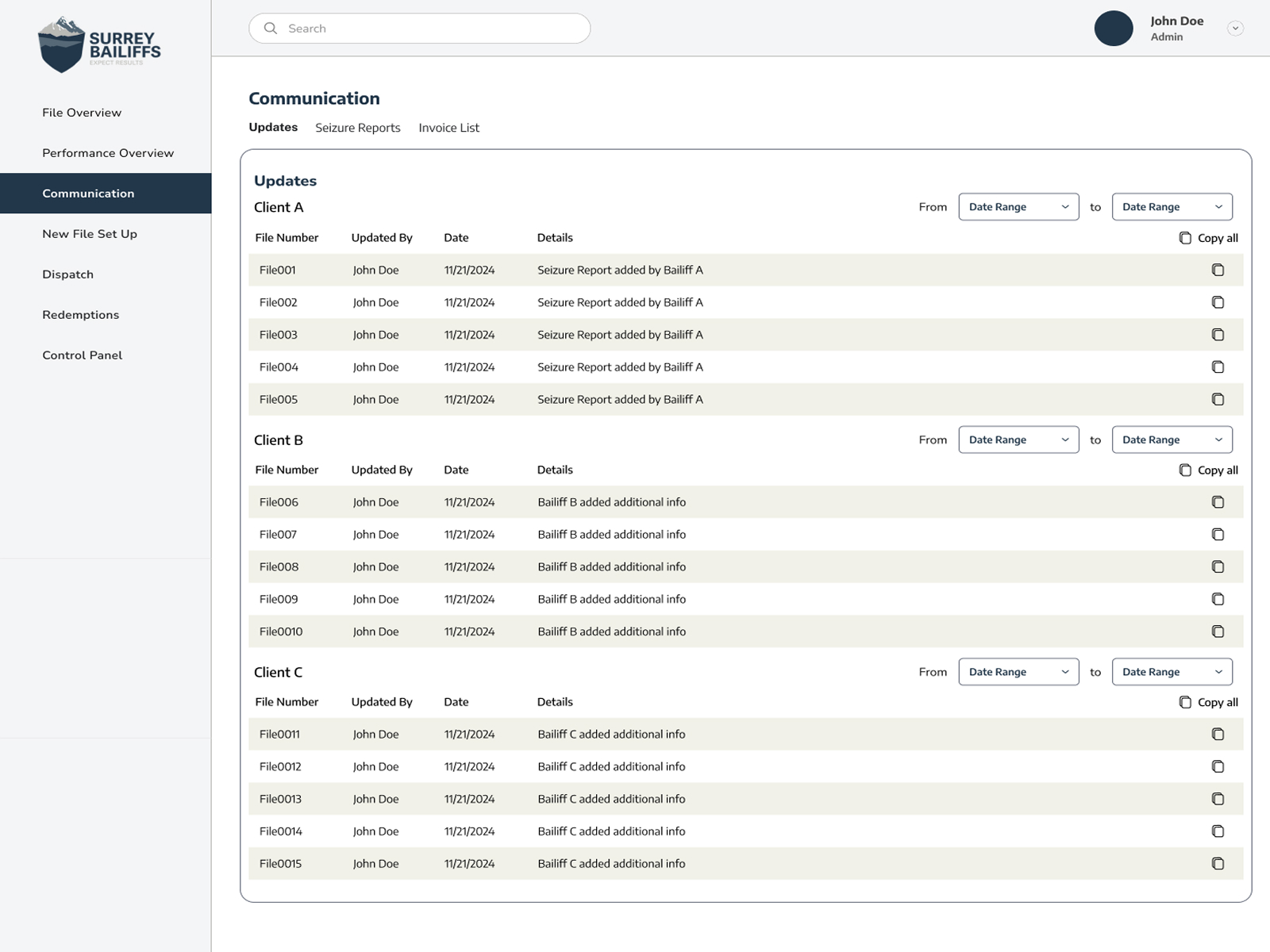Open the From Date Range dropdown for Client A
The width and height of the screenshot is (1270, 952).
point(1018,206)
